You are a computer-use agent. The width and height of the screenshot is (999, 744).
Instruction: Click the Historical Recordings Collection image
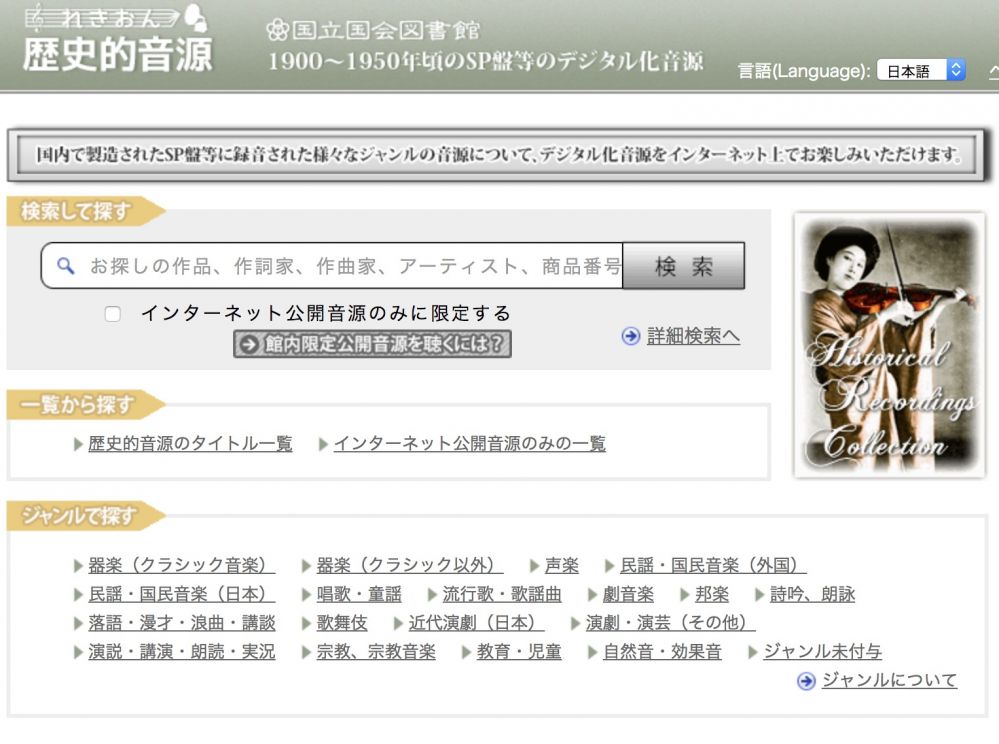[x=889, y=345]
